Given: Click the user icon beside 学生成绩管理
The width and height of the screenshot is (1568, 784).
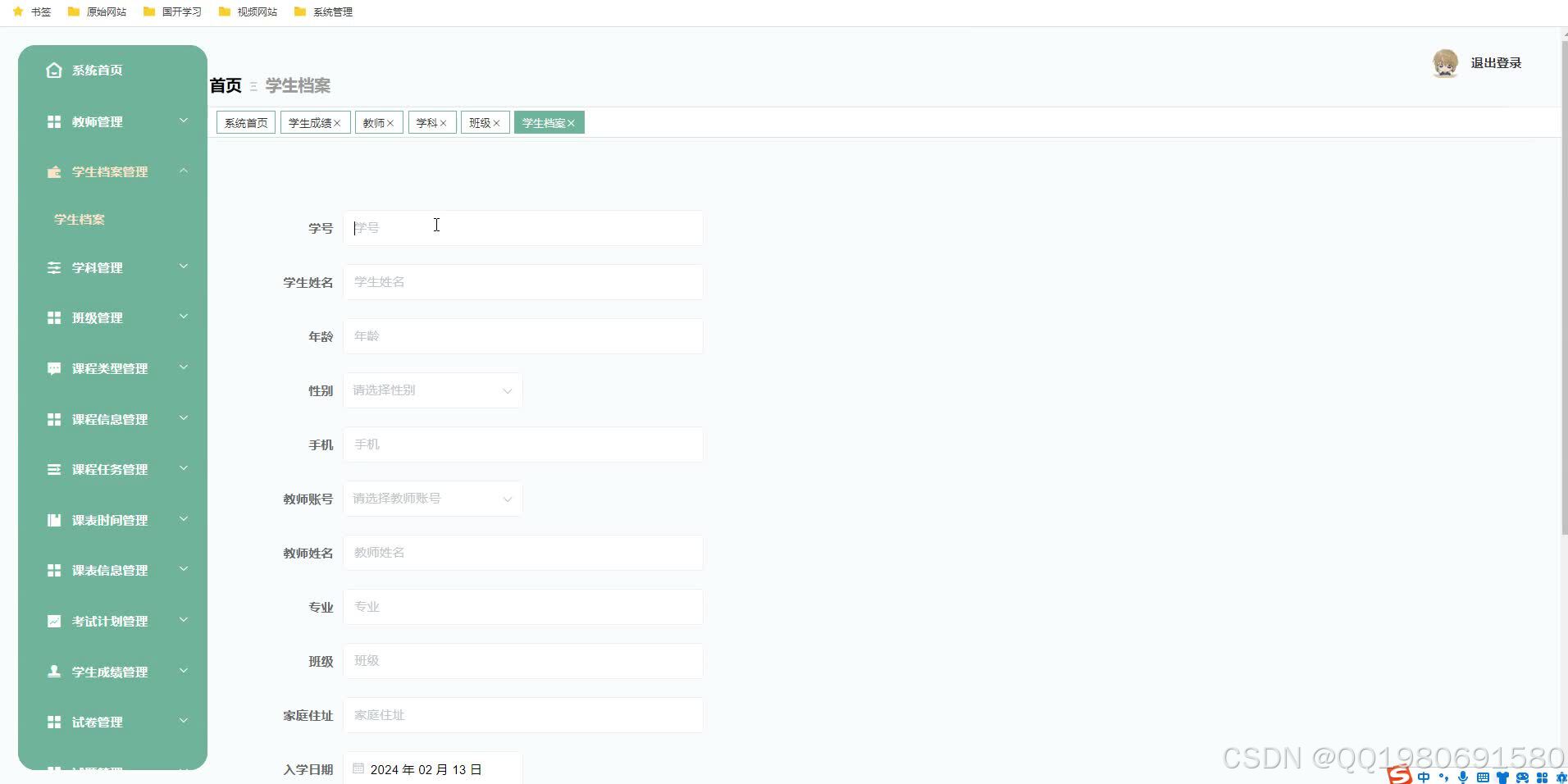Looking at the screenshot, I should [x=54, y=672].
